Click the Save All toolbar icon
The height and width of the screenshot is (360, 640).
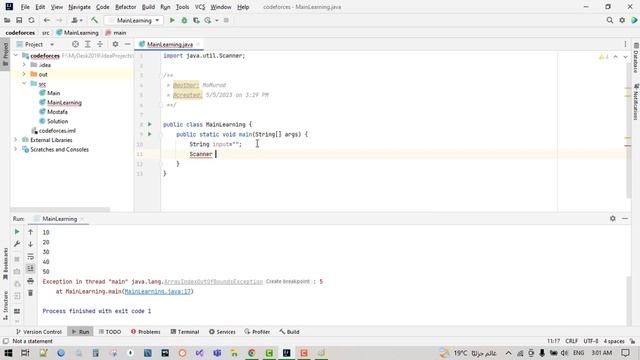pyautogui.click(x=19, y=20)
